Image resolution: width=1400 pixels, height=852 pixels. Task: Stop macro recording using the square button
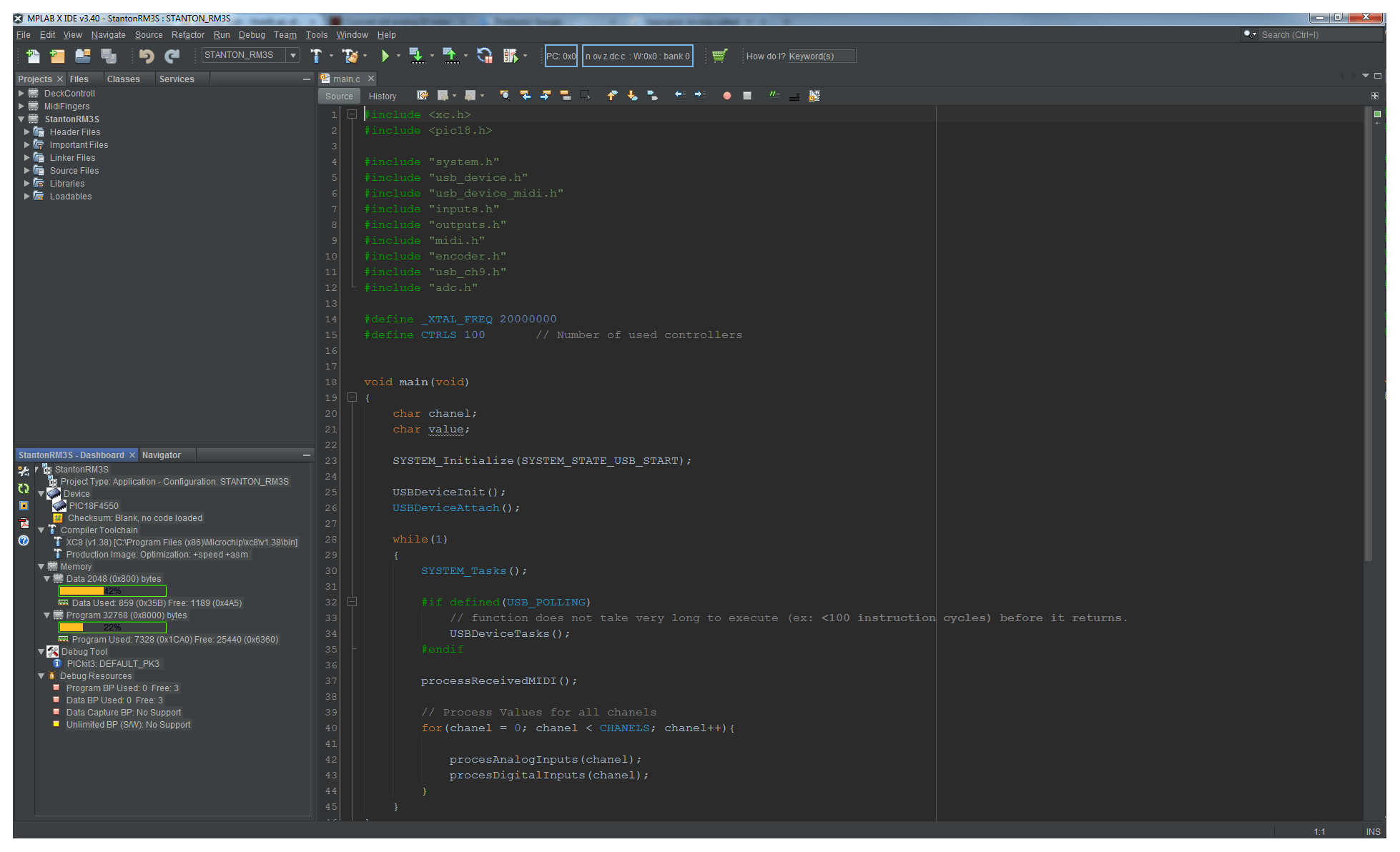click(x=747, y=96)
